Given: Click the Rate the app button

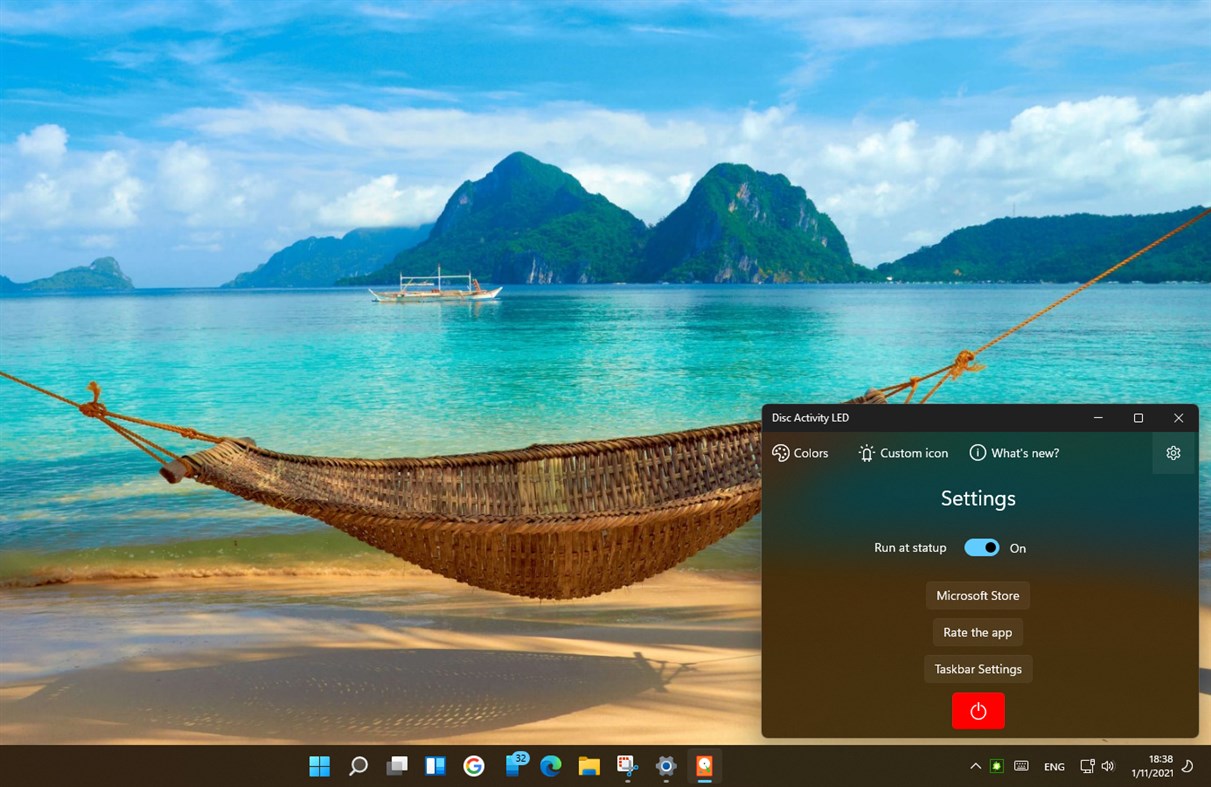Looking at the screenshot, I should [x=977, y=632].
